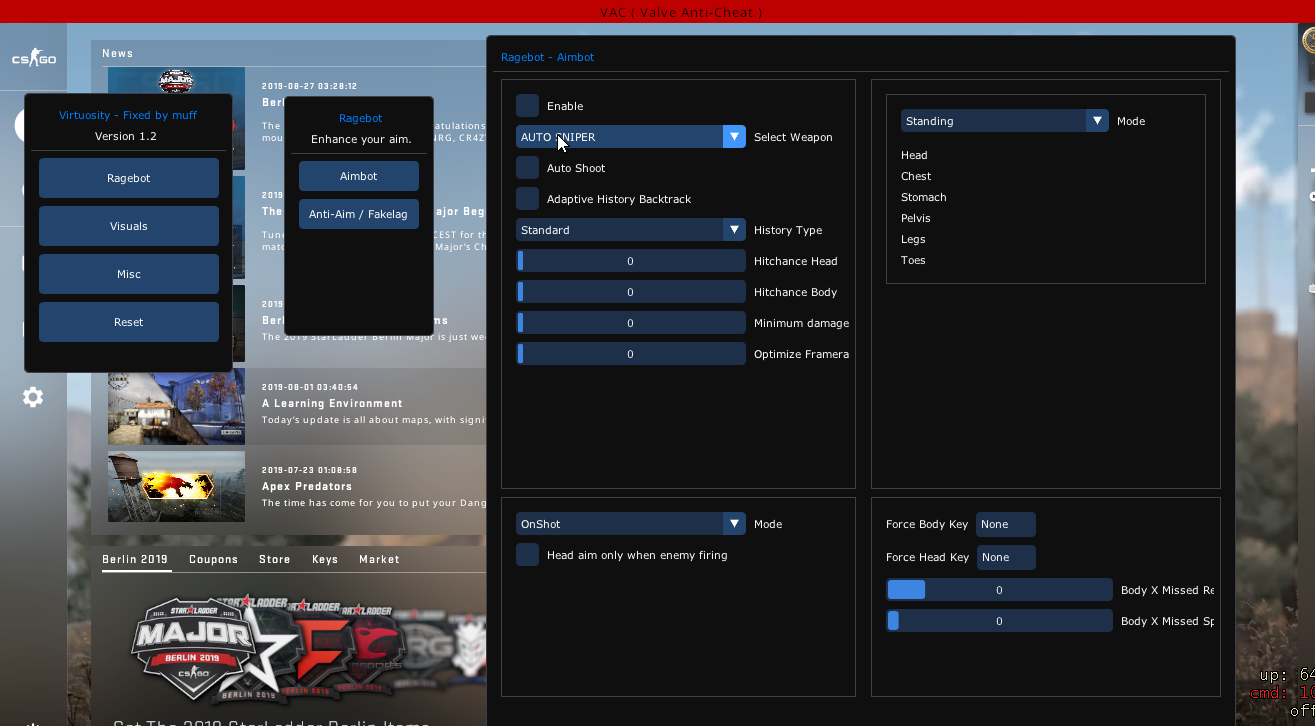
Task: Click the Hitchance Head slider
Action: point(630,261)
